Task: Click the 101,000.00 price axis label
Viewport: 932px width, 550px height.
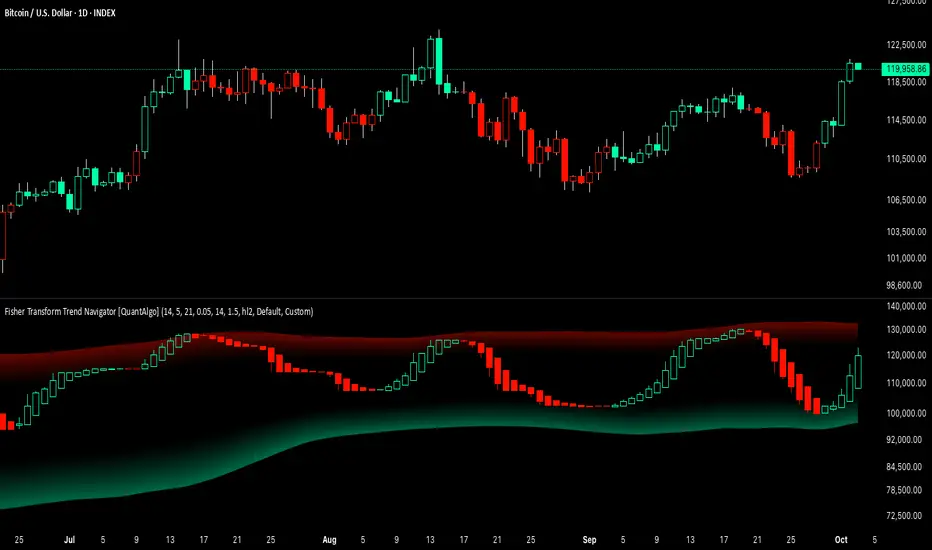Action: 906,258
